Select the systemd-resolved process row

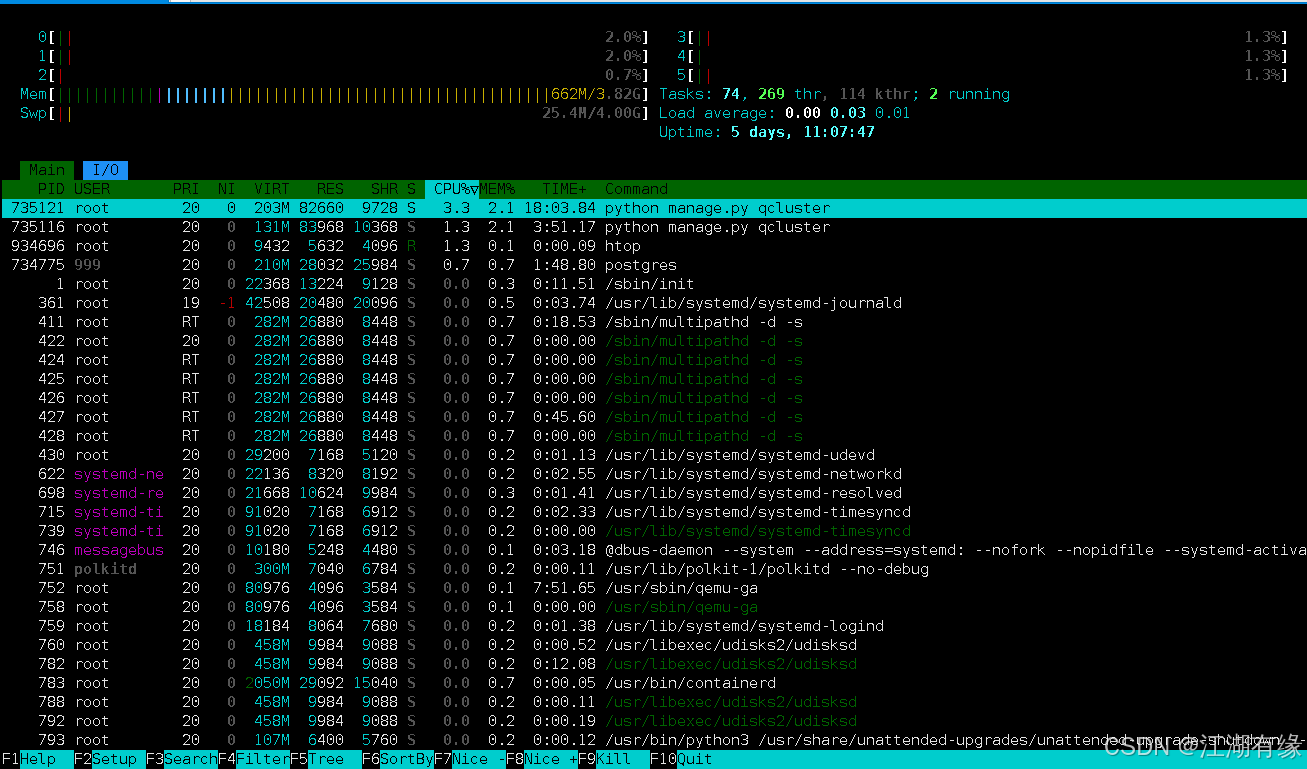point(653,493)
